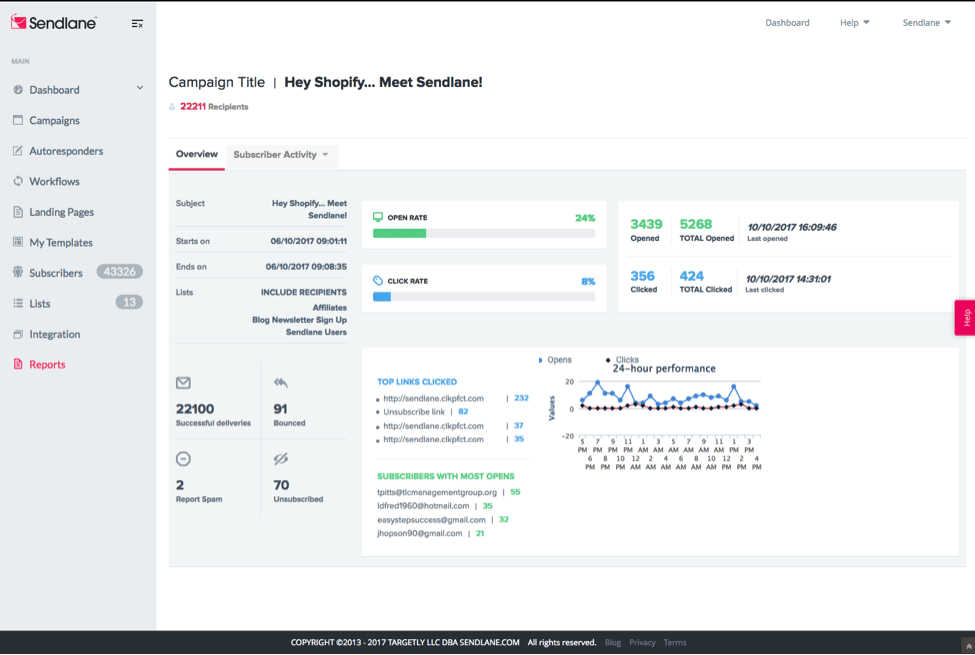
Task: Open the Subscriber Activity dropdown tab
Action: (x=281, y=154)
